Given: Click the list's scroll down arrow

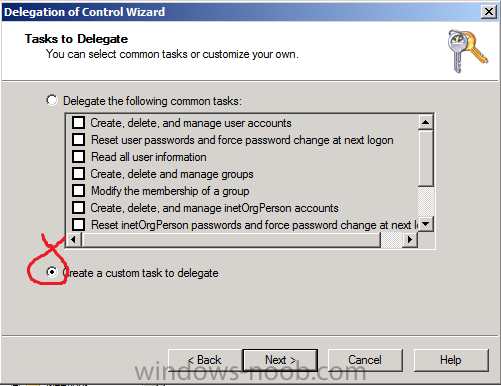Looking at the screenshot, I should pos(425,224).
